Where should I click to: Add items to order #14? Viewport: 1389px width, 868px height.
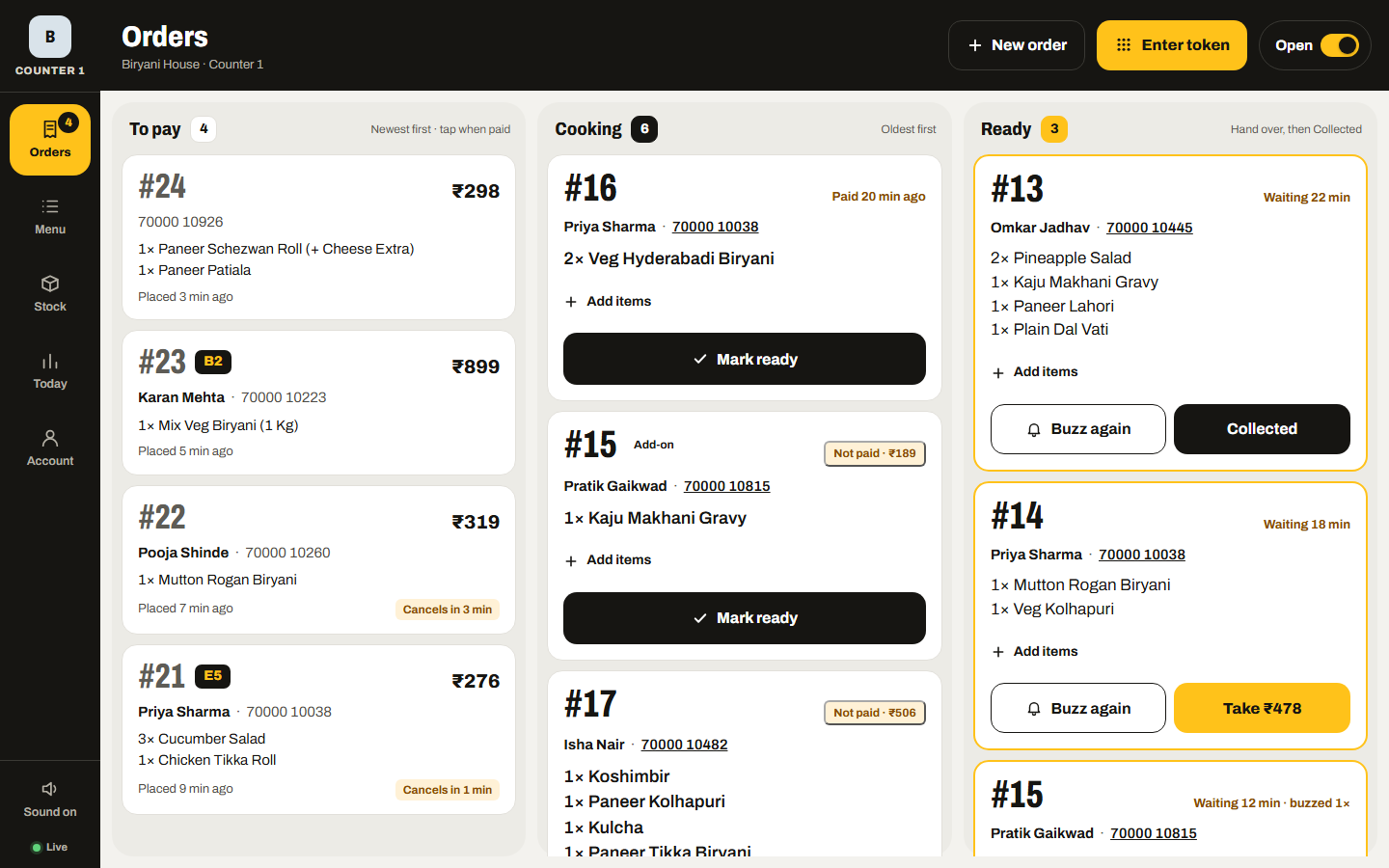[1034, 652]
